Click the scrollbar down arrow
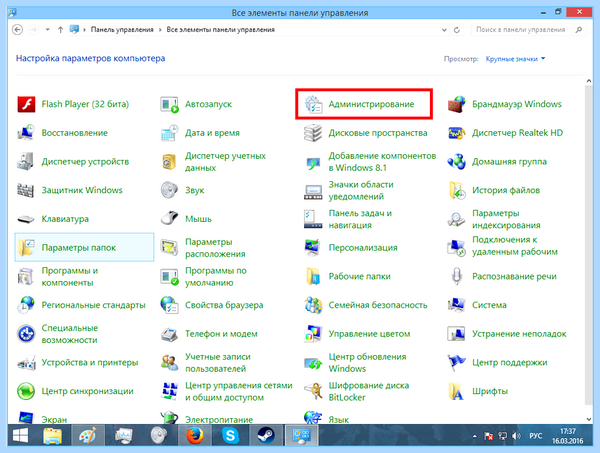The image size is (600, 453). [589, 419]
